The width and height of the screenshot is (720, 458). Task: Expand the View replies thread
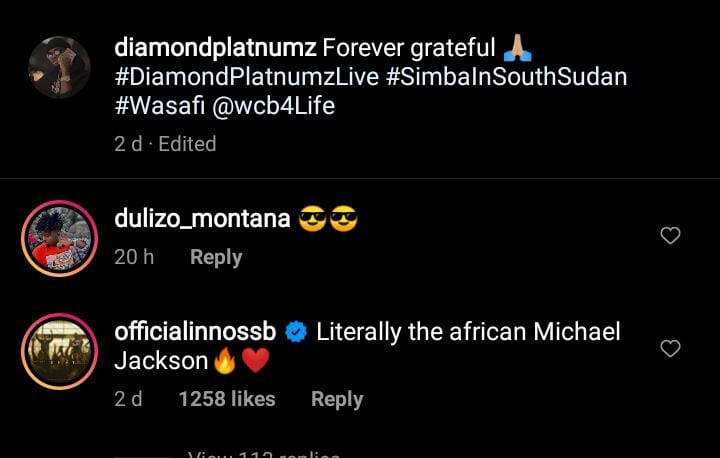point(264,454)
